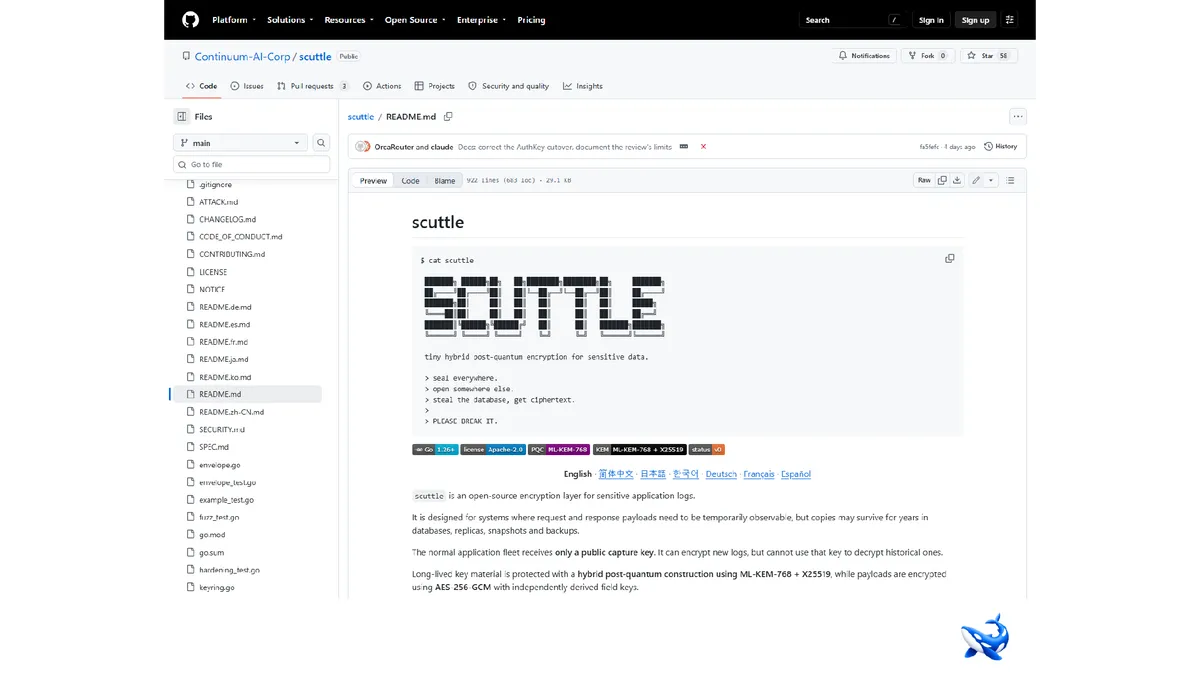Open README.ja.md in the file tree
Viewport: 1200px width, 675px height.
point(224,359)
